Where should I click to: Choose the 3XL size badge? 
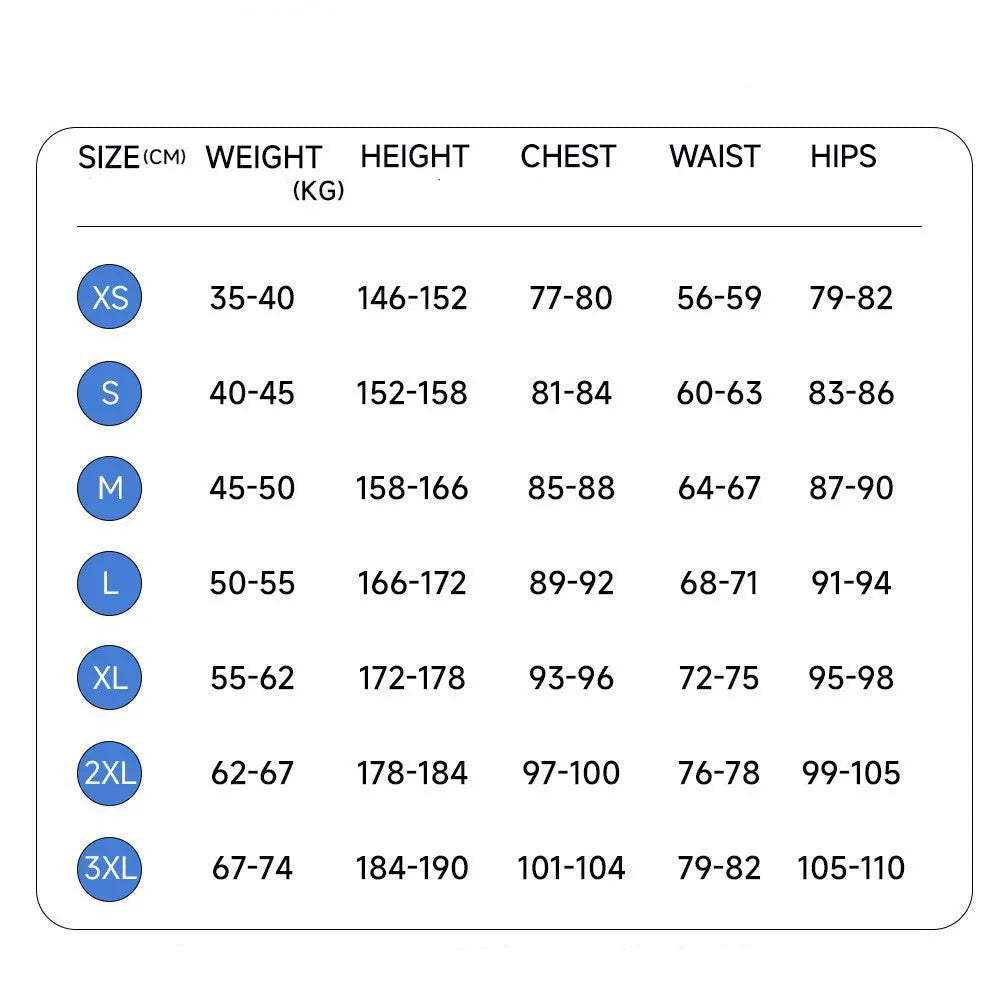point(110,868)
